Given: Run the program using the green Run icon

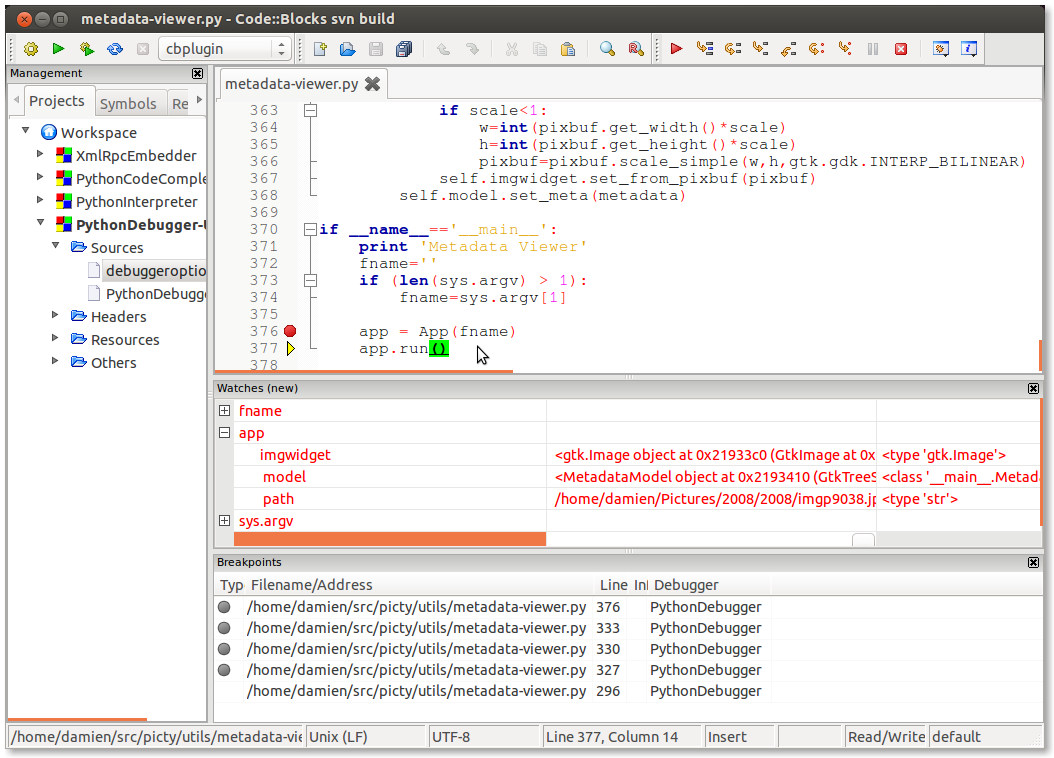Looking at the screenshot, I should [57, 48].
